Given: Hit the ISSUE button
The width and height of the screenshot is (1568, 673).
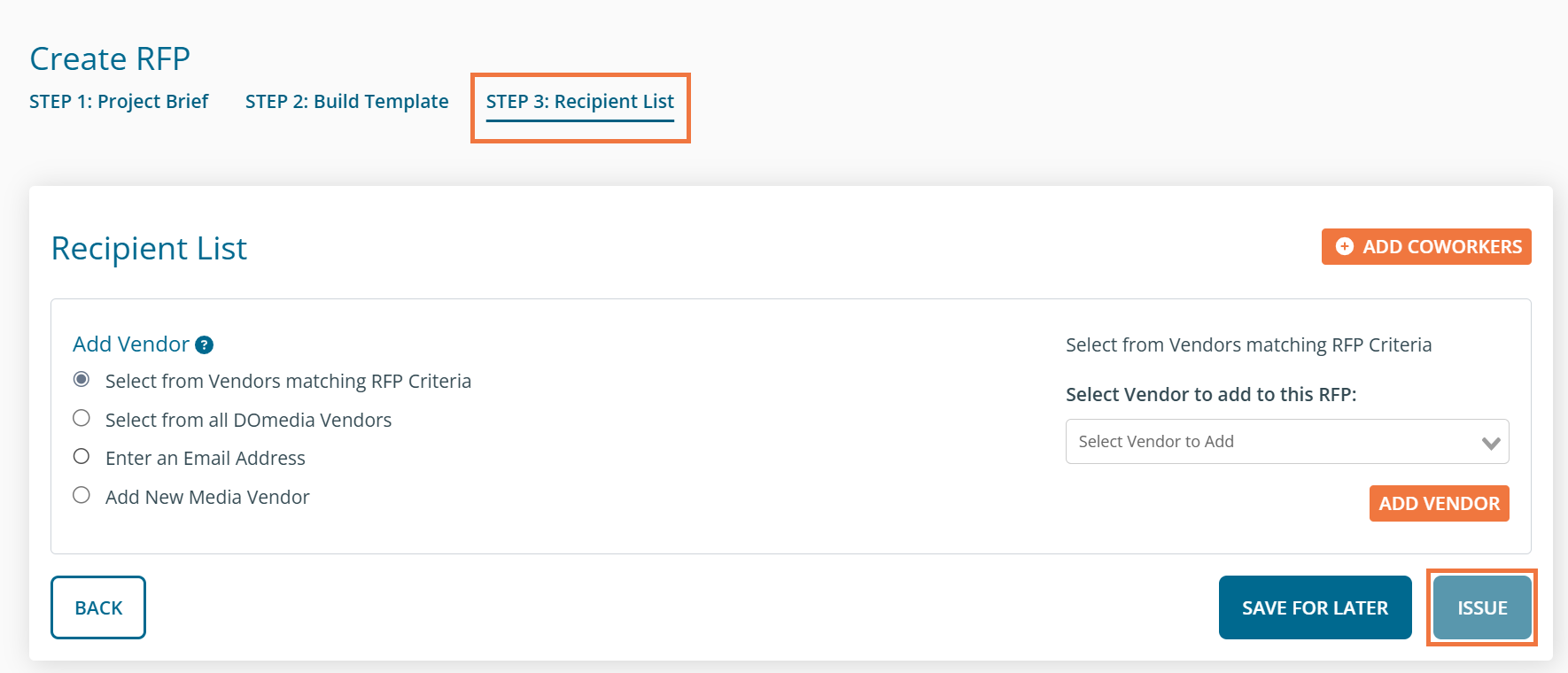Looking at the screenshot, I should coord(1482,608).
